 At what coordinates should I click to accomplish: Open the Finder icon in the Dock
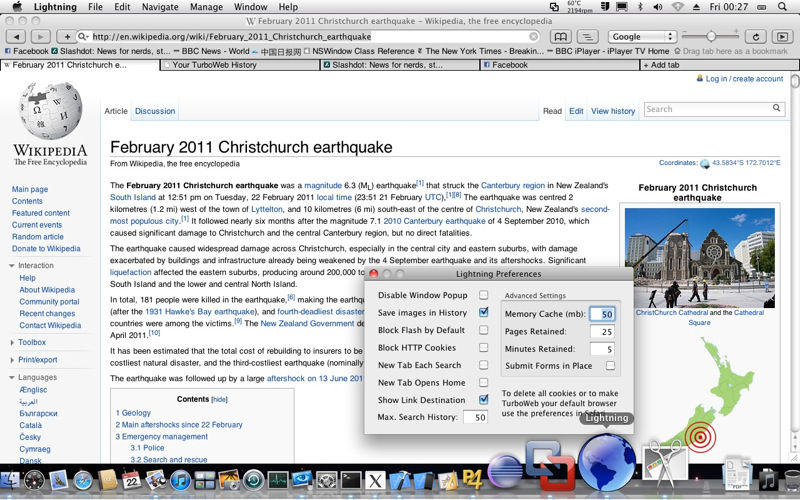click(9, 480)
